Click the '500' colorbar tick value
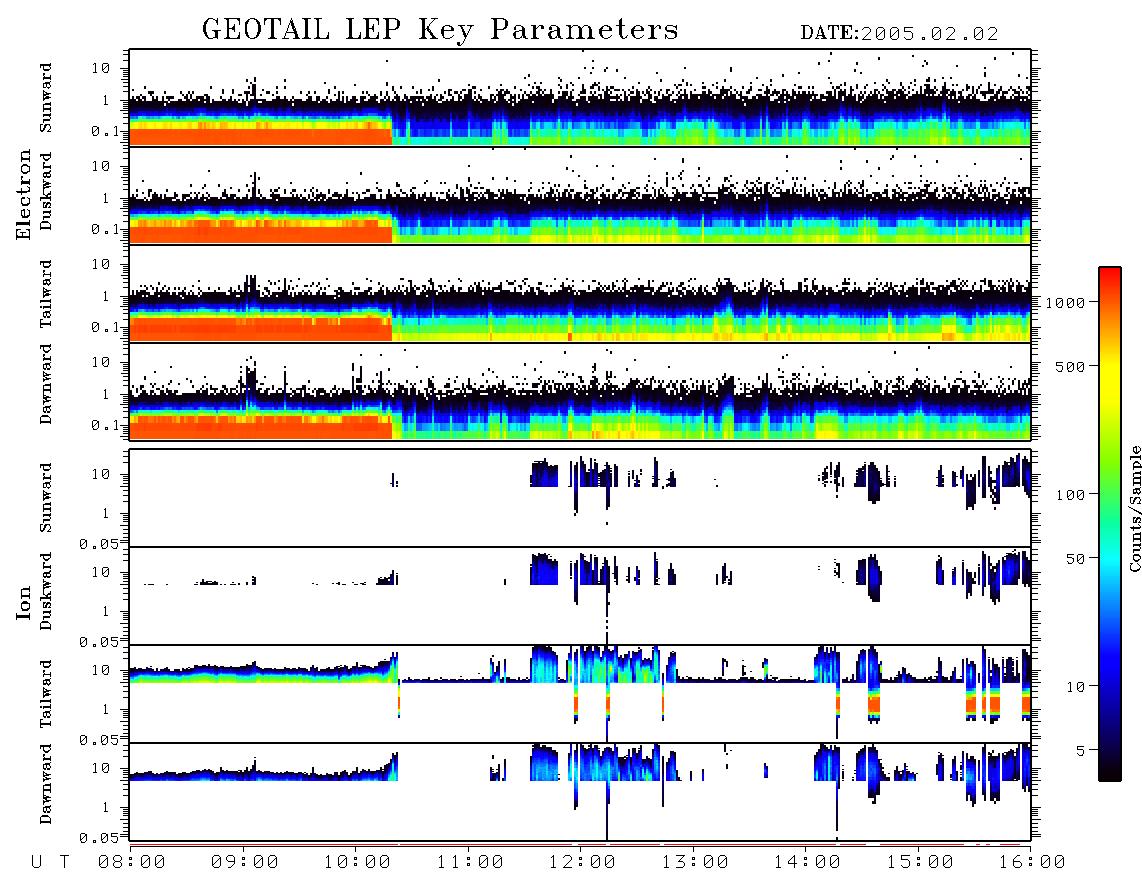The image size is (1142, 880). pos(1071,366)
